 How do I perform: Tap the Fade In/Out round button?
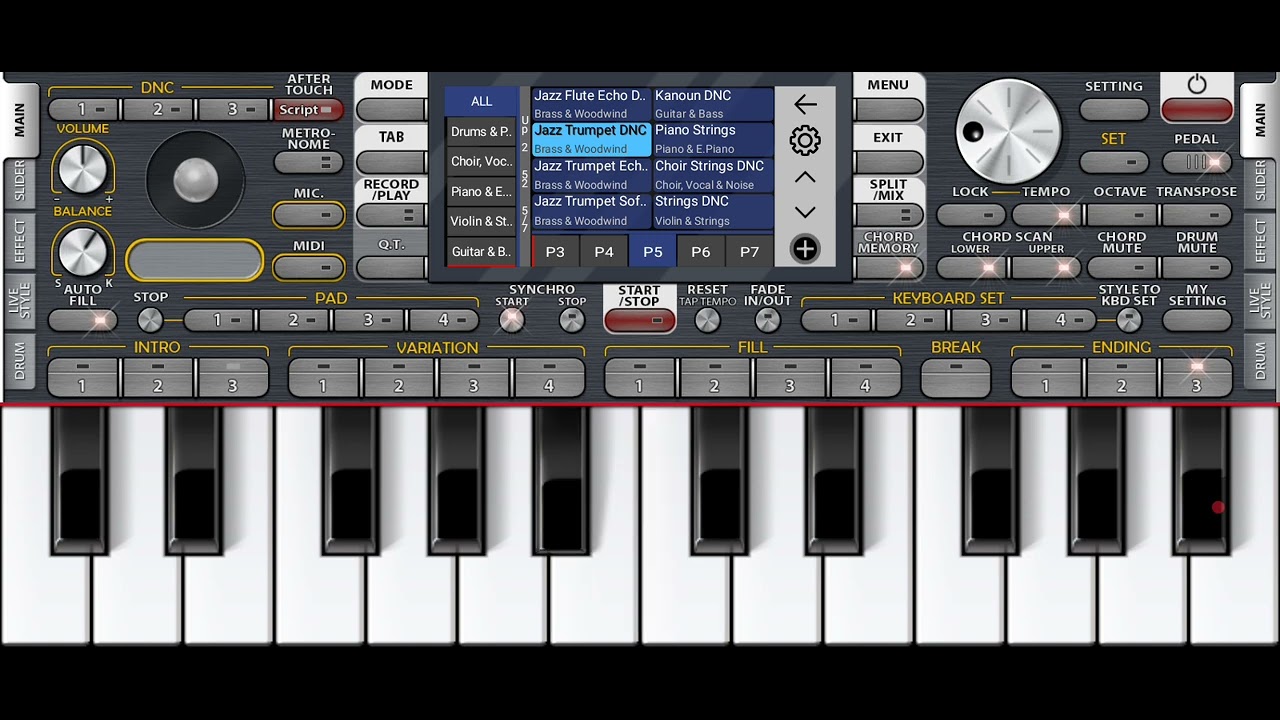(x=767, y=320)
